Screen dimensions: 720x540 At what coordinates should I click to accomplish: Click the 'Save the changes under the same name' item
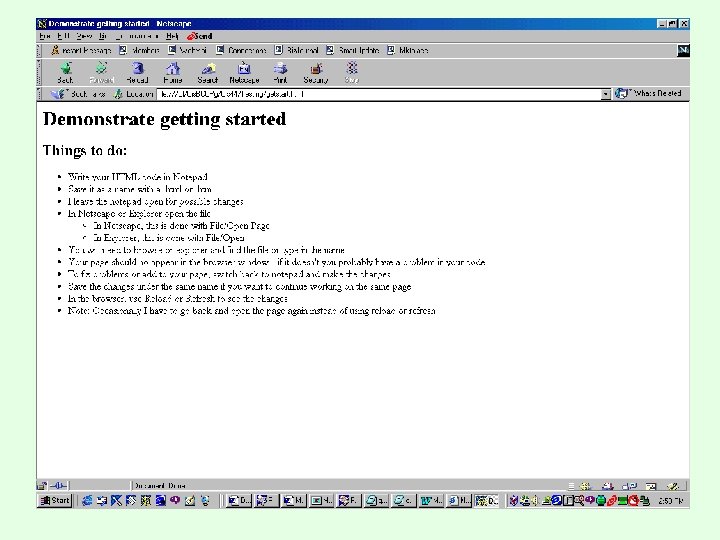coord(239,287)
